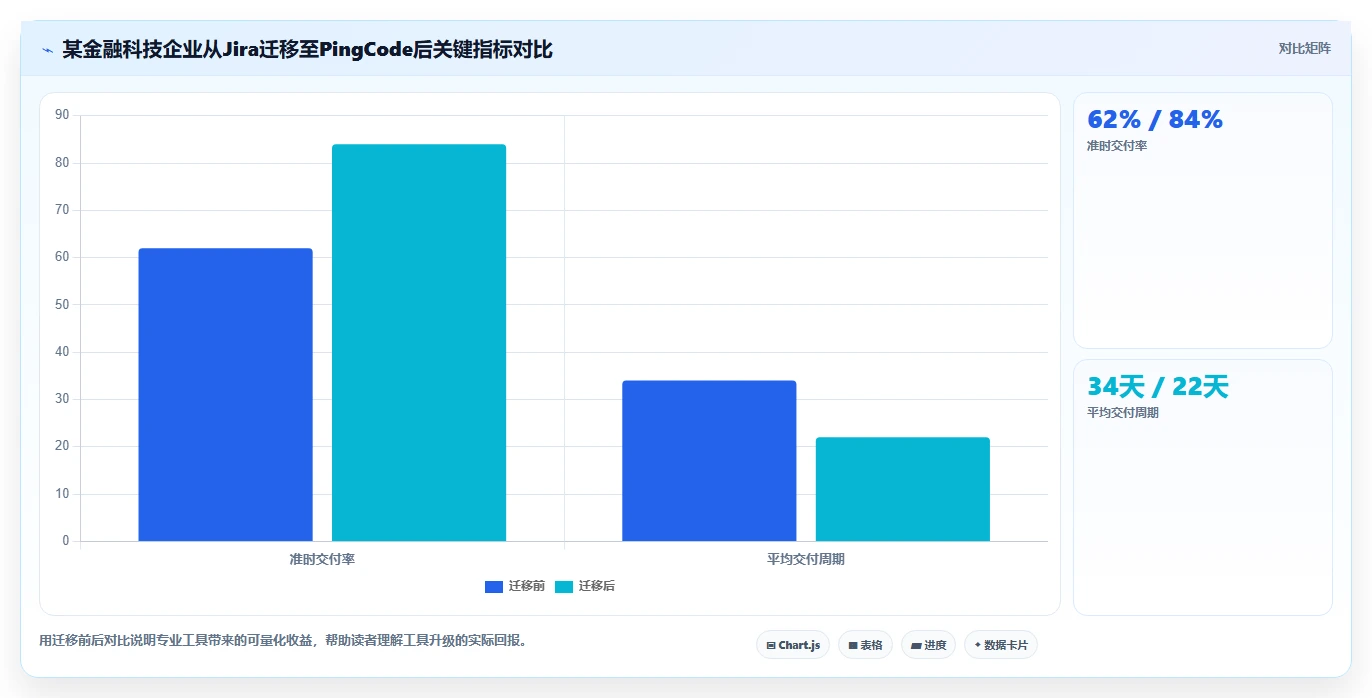This screenshot has height=698, width=1372.
Task: Toggle the 迁移后 legend entry
Action: tap(585, 586)
